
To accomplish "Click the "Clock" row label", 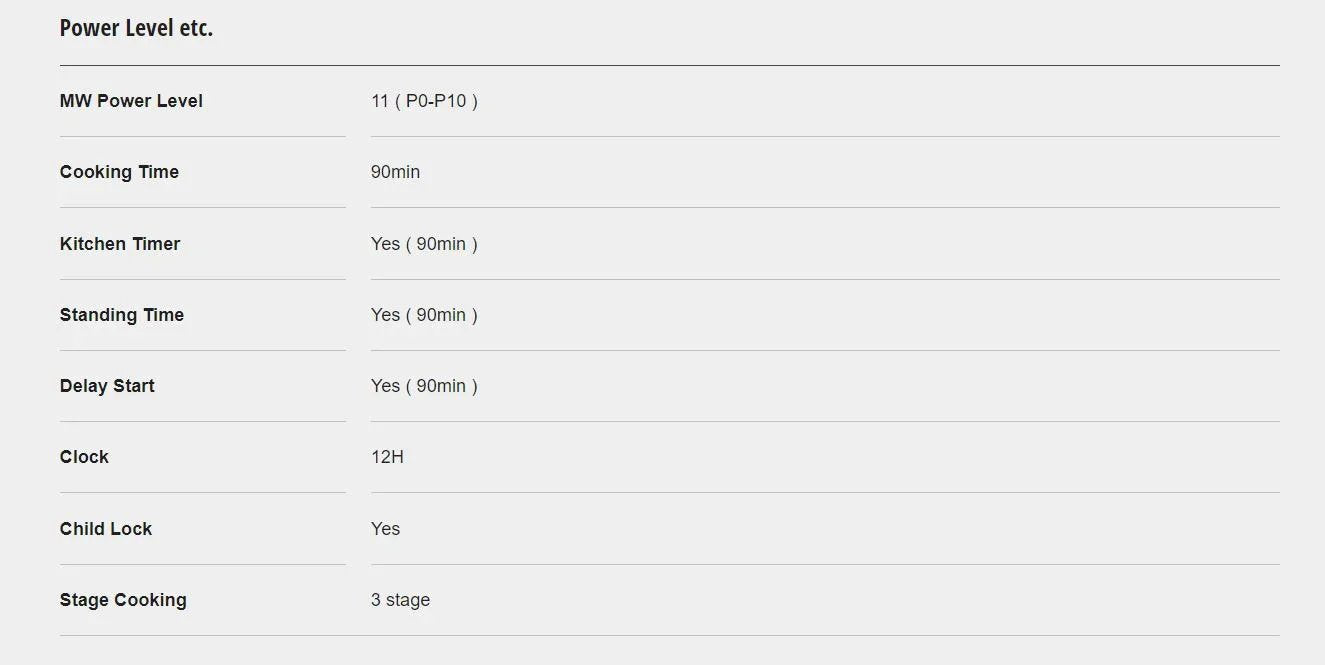I will tap(84, 457).
